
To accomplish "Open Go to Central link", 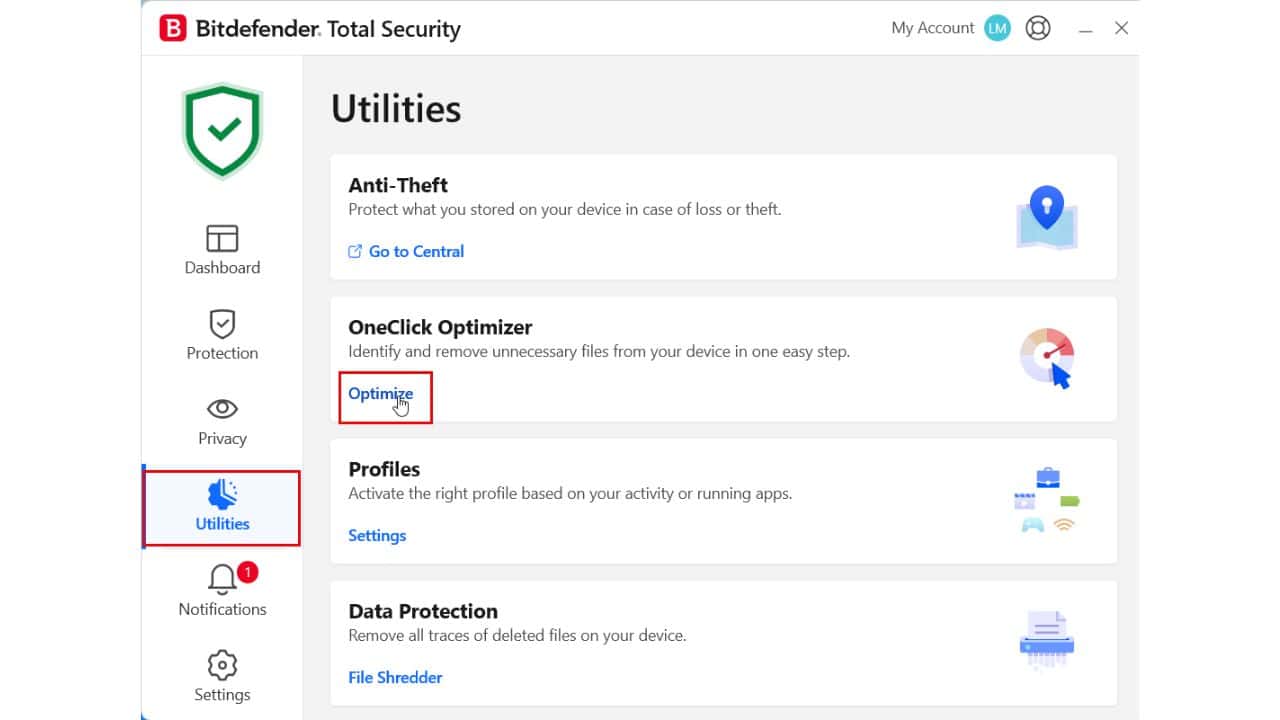I will [x=416, y=251].
